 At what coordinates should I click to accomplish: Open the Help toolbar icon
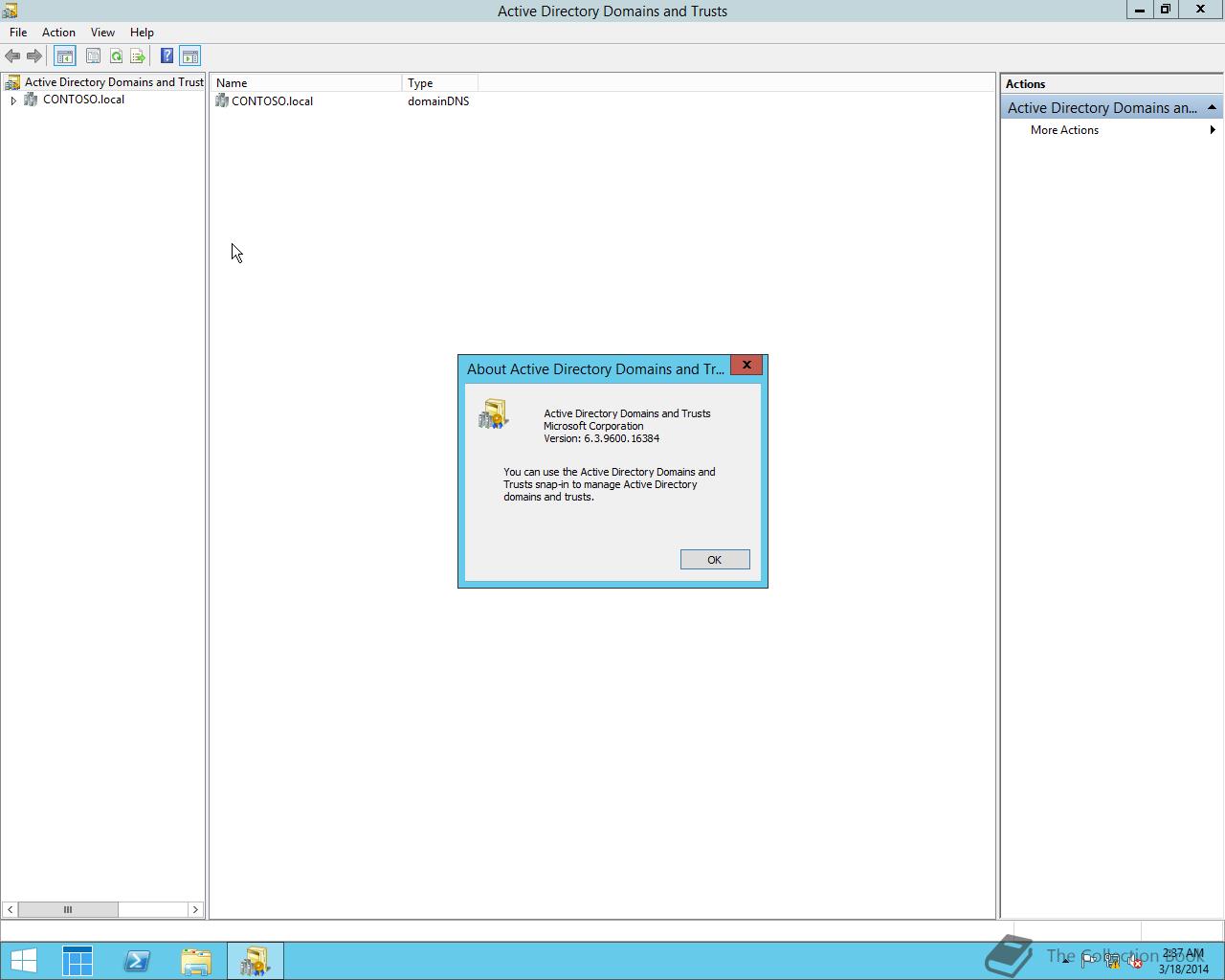click(x=167, y=56)
